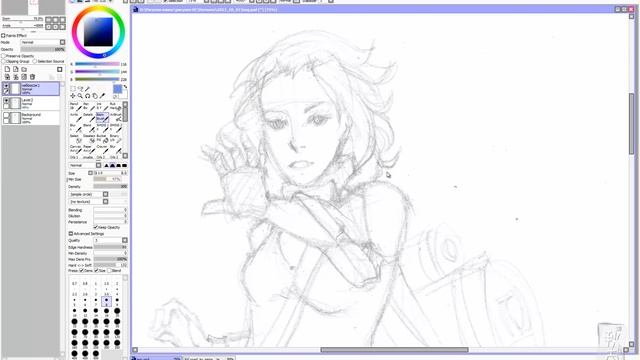
Task: Collapse the Advanced Settings section
Action: coord(71,234)
